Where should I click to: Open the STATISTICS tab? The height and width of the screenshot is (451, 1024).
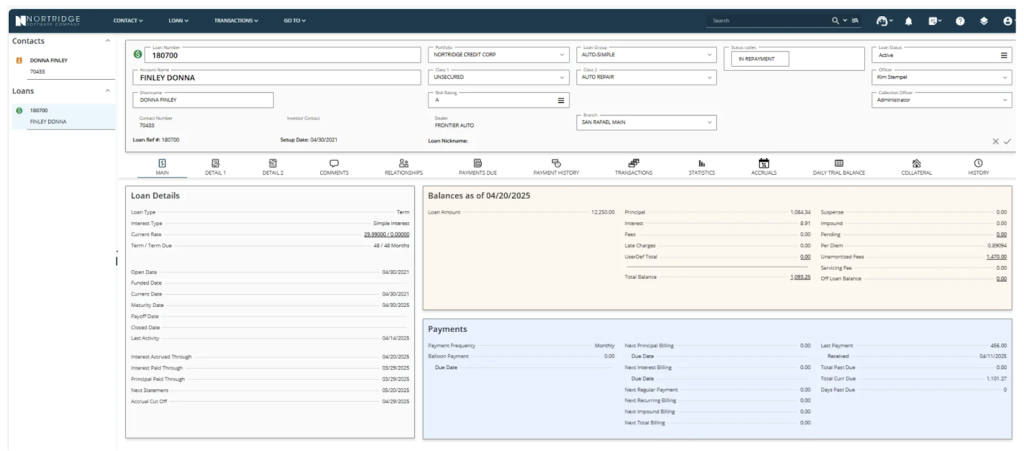pos(701,167)
